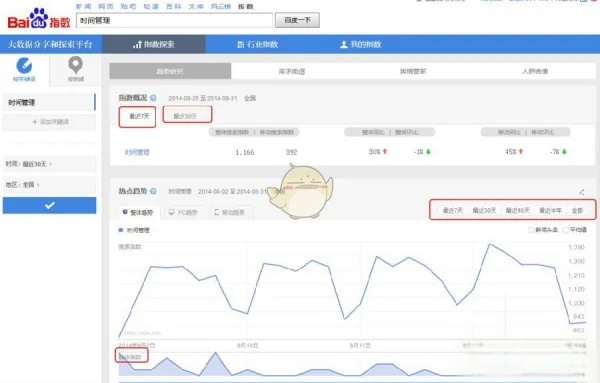Click the 时间管理 link in overview table
Viewport: 600px width, 383px height.
[x=137, y=152]
